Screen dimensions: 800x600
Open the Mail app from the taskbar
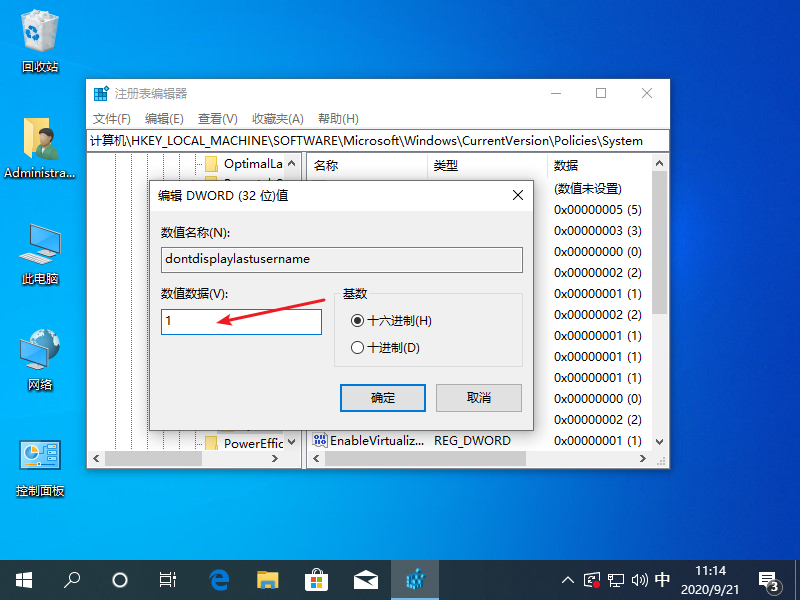click(x=365, y=579)
